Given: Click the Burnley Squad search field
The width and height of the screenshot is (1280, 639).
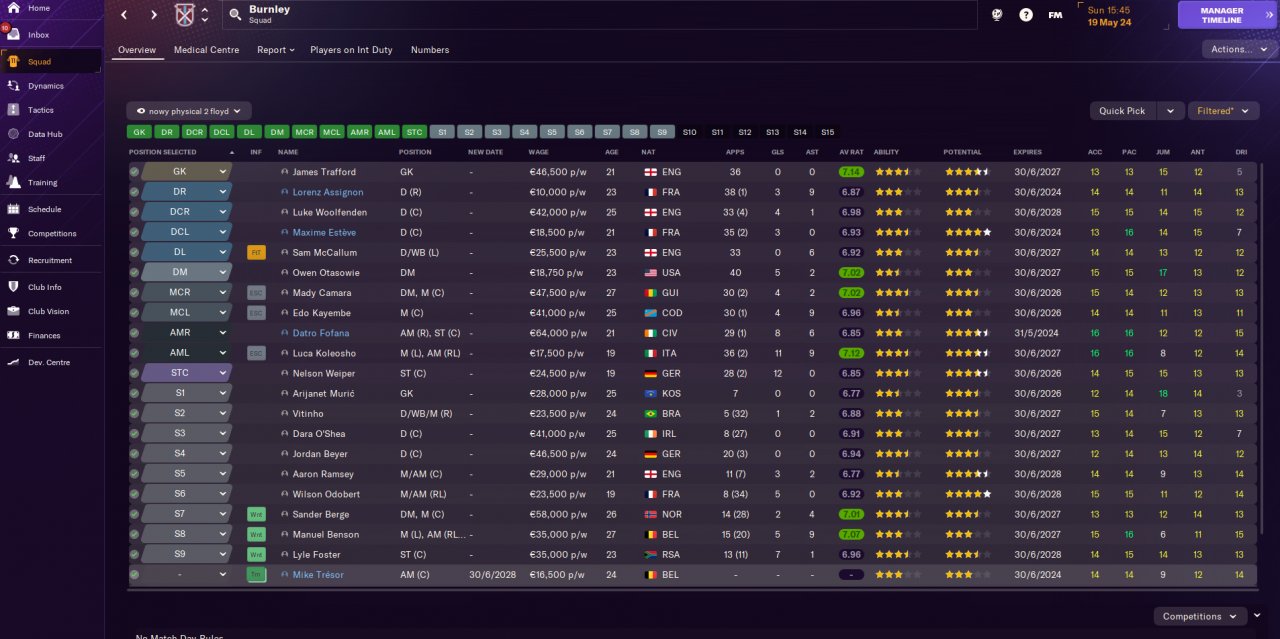Looking at the screenshot, I should pyautogui.click(x=599, y=15).
